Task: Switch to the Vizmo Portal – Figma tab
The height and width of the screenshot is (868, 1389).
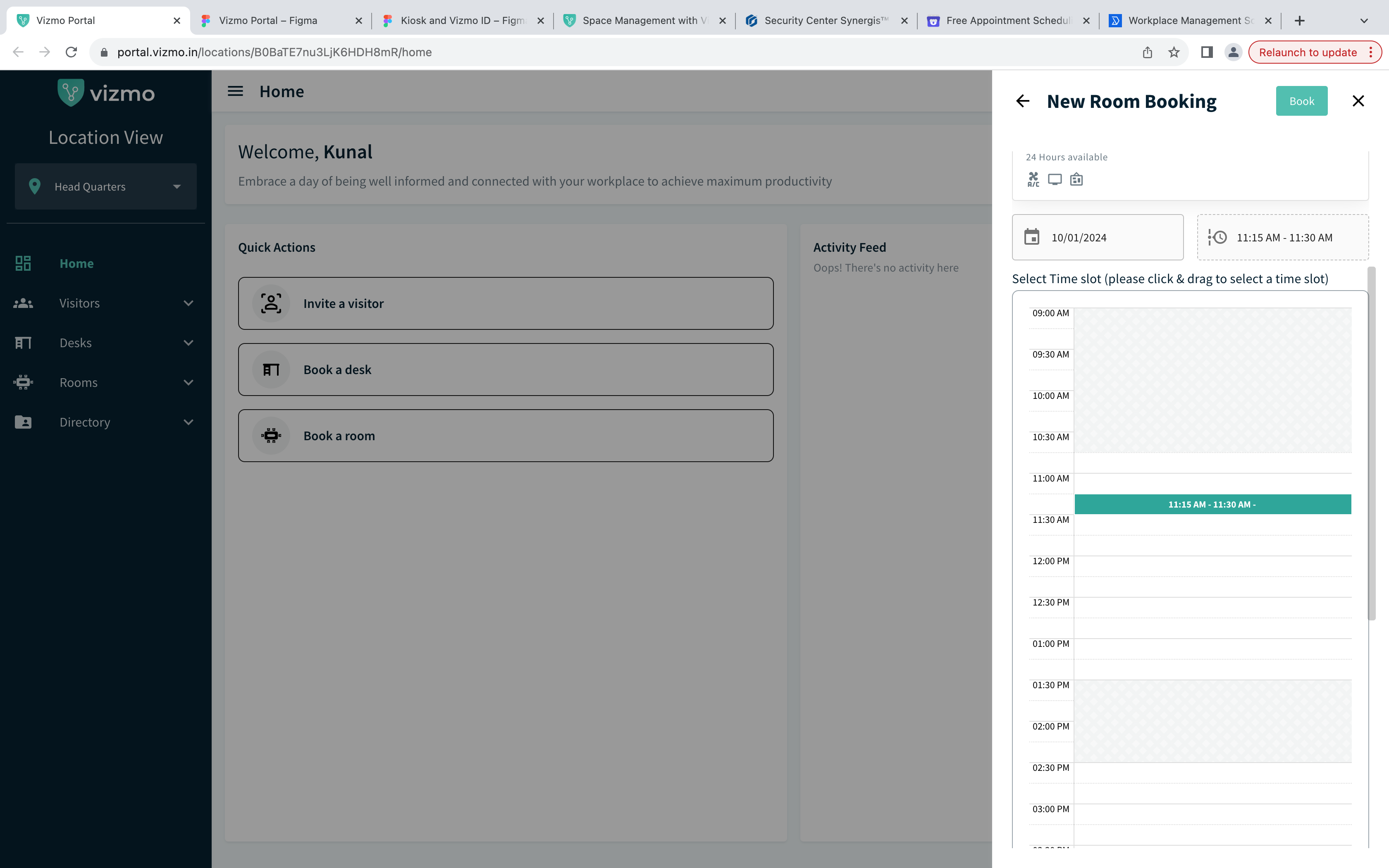Action: click(x=268, y=21)
